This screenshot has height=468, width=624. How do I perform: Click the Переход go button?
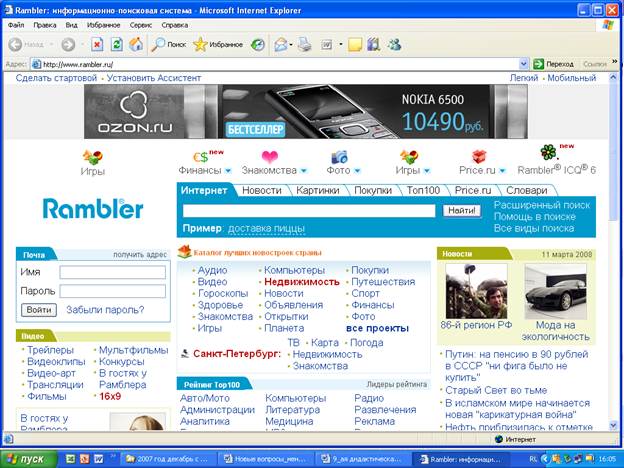[553, 64]
